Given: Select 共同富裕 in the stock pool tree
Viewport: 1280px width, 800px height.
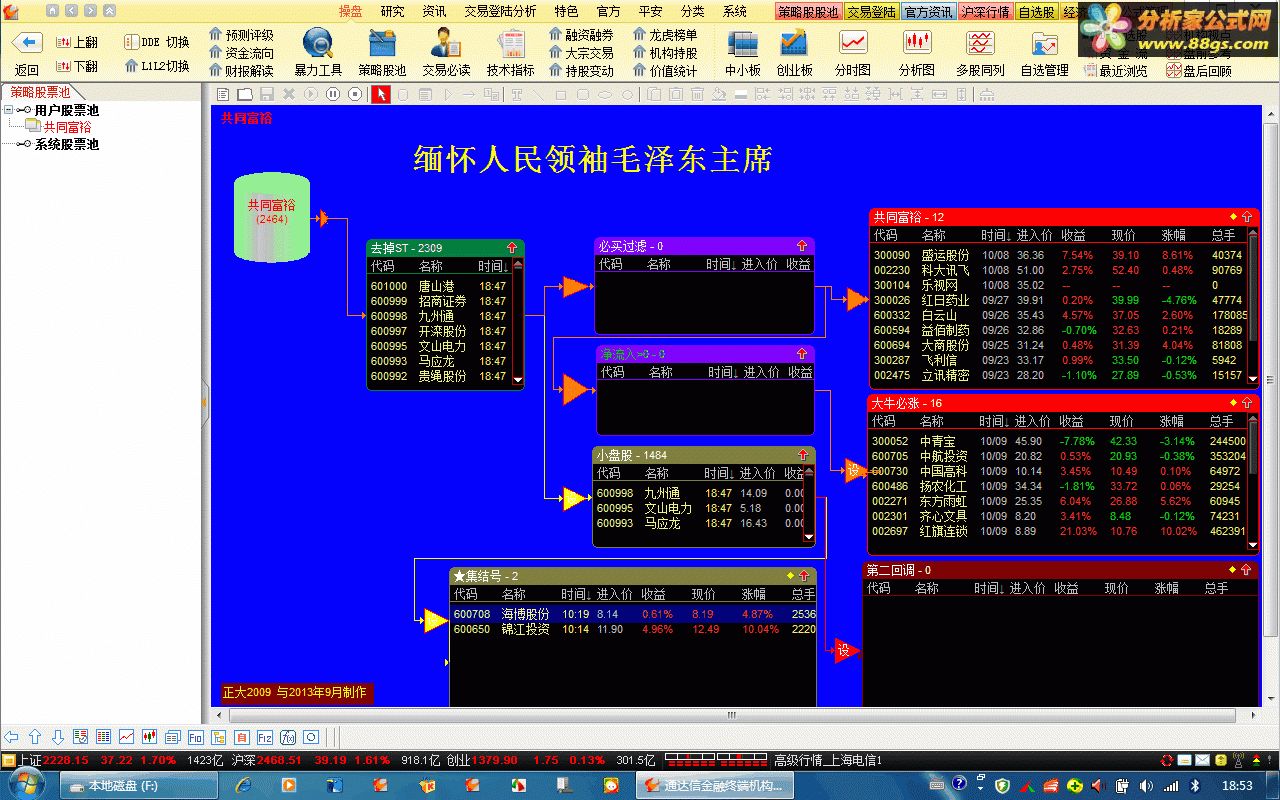Looking at the screenshot, I should point(67,127).
